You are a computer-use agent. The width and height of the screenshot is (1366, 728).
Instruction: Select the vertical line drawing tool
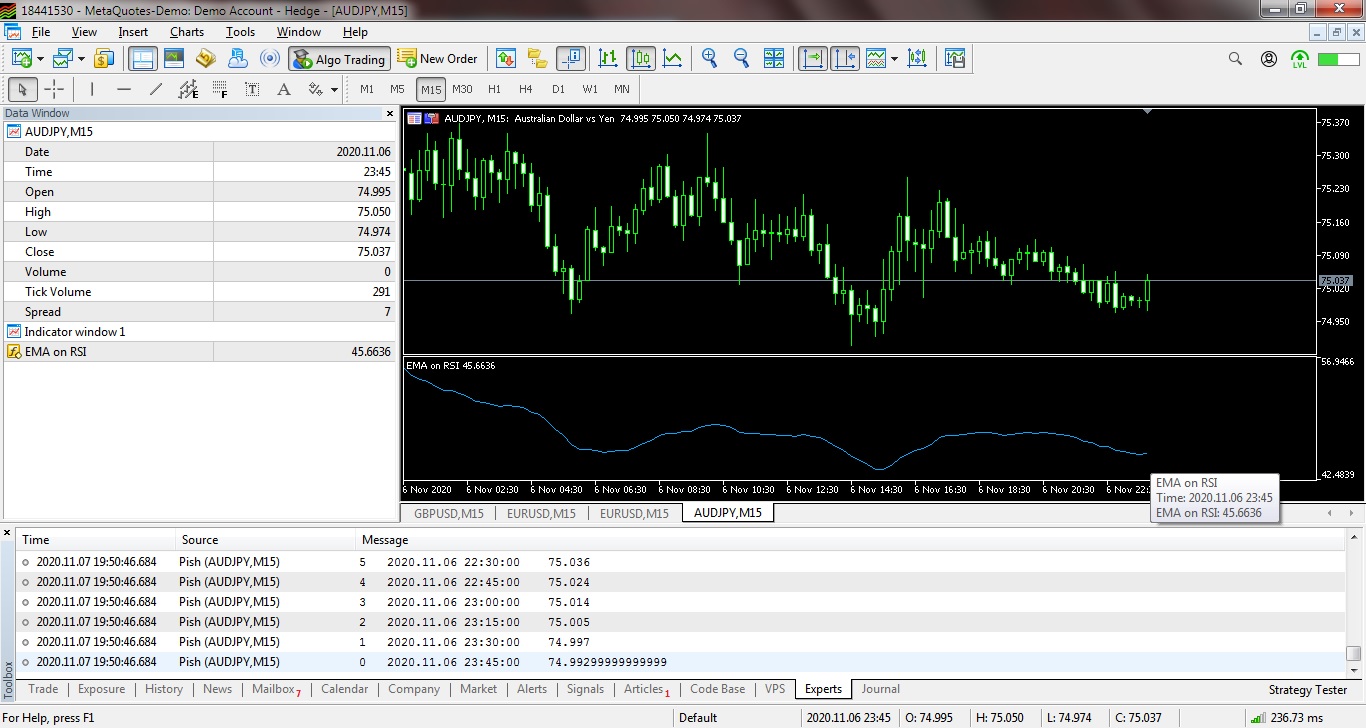(x=90, y=89)
